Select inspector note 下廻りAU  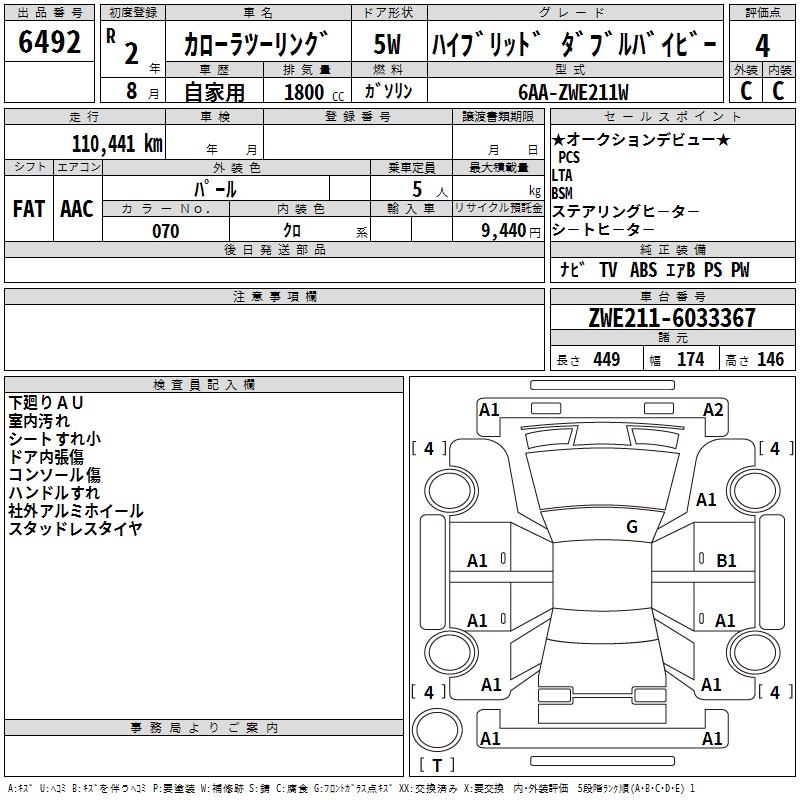tap(45, 403)
